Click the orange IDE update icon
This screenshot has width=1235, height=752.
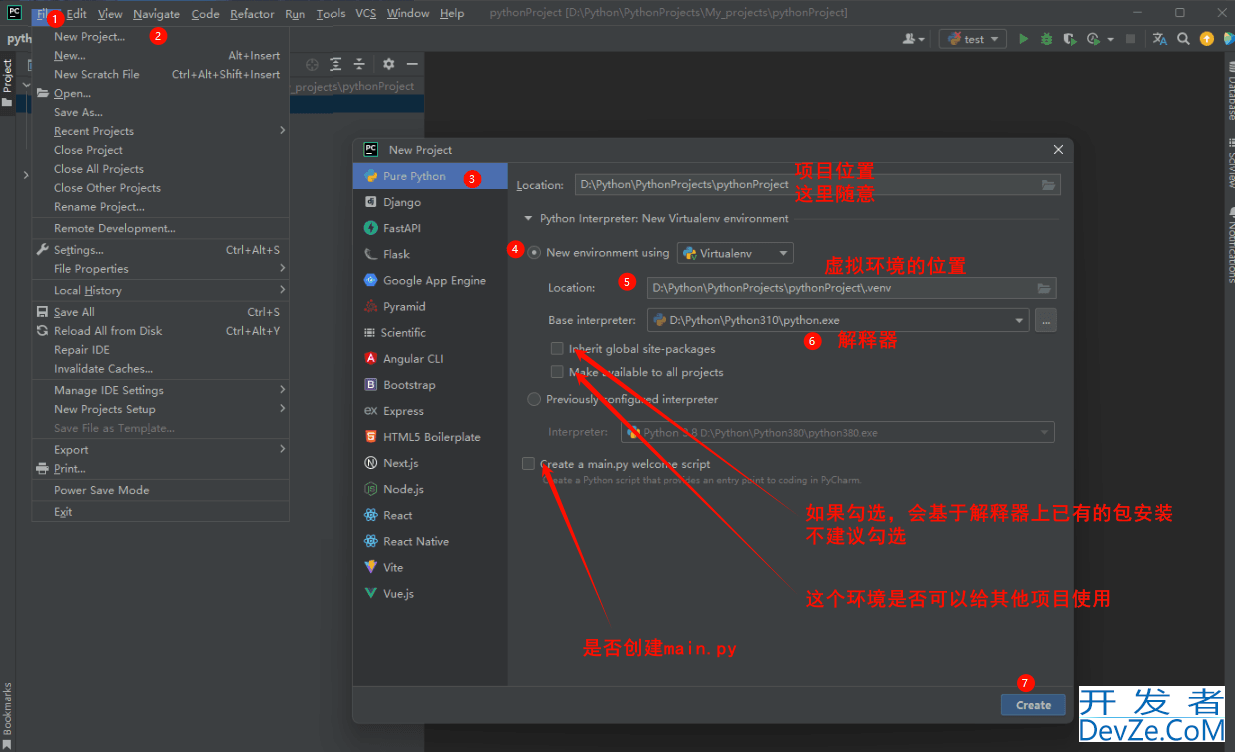tap(1207, 39)
